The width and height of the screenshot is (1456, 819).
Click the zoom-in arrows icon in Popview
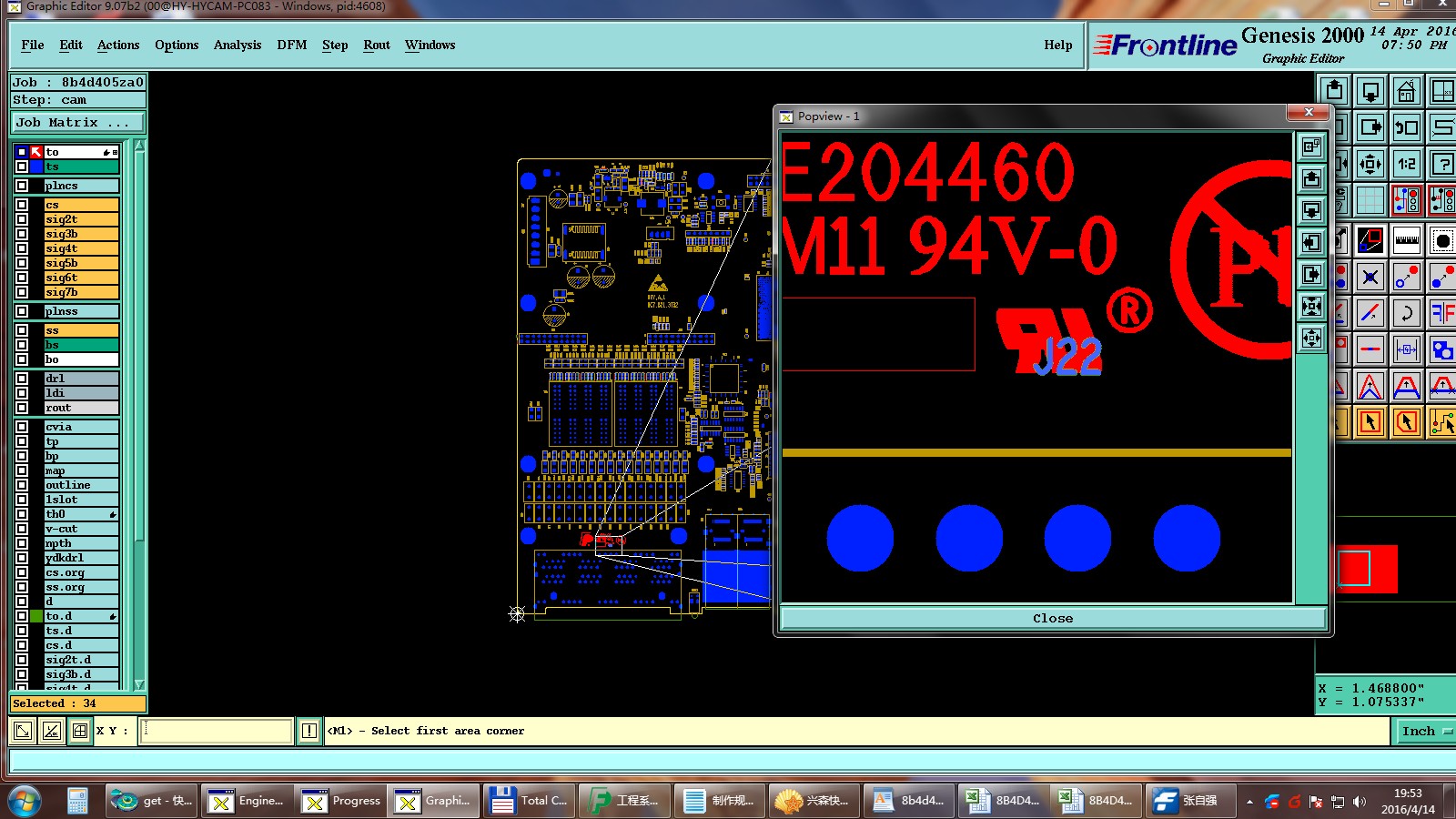[x=1311, y=306]
